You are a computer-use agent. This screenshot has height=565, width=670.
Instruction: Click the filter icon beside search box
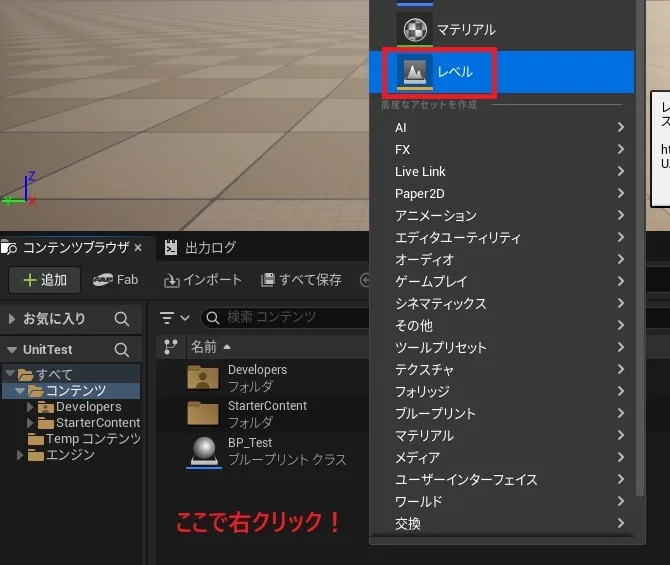[175, 318]
